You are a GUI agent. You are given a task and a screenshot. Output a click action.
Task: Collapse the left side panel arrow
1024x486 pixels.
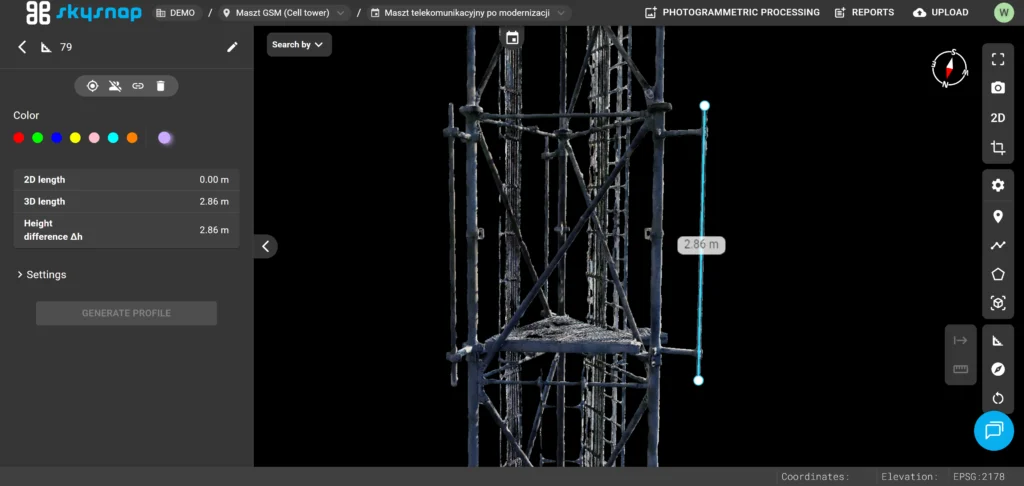pos(266,246)
